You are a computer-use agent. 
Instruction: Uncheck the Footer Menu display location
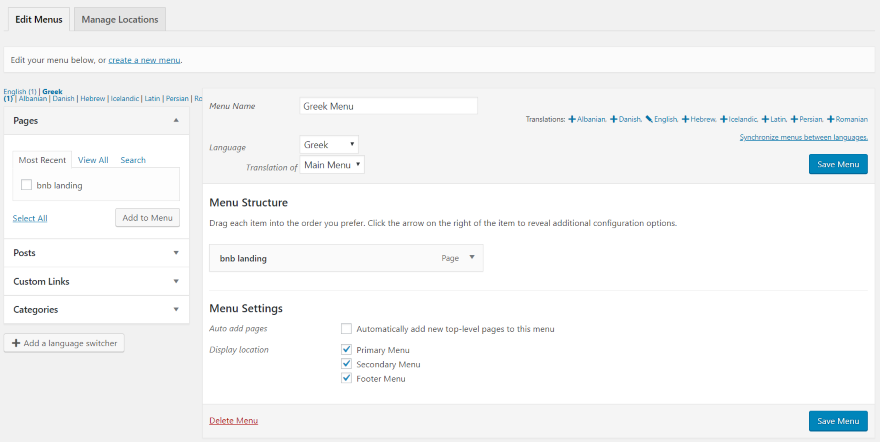click(x=346, y=379)
